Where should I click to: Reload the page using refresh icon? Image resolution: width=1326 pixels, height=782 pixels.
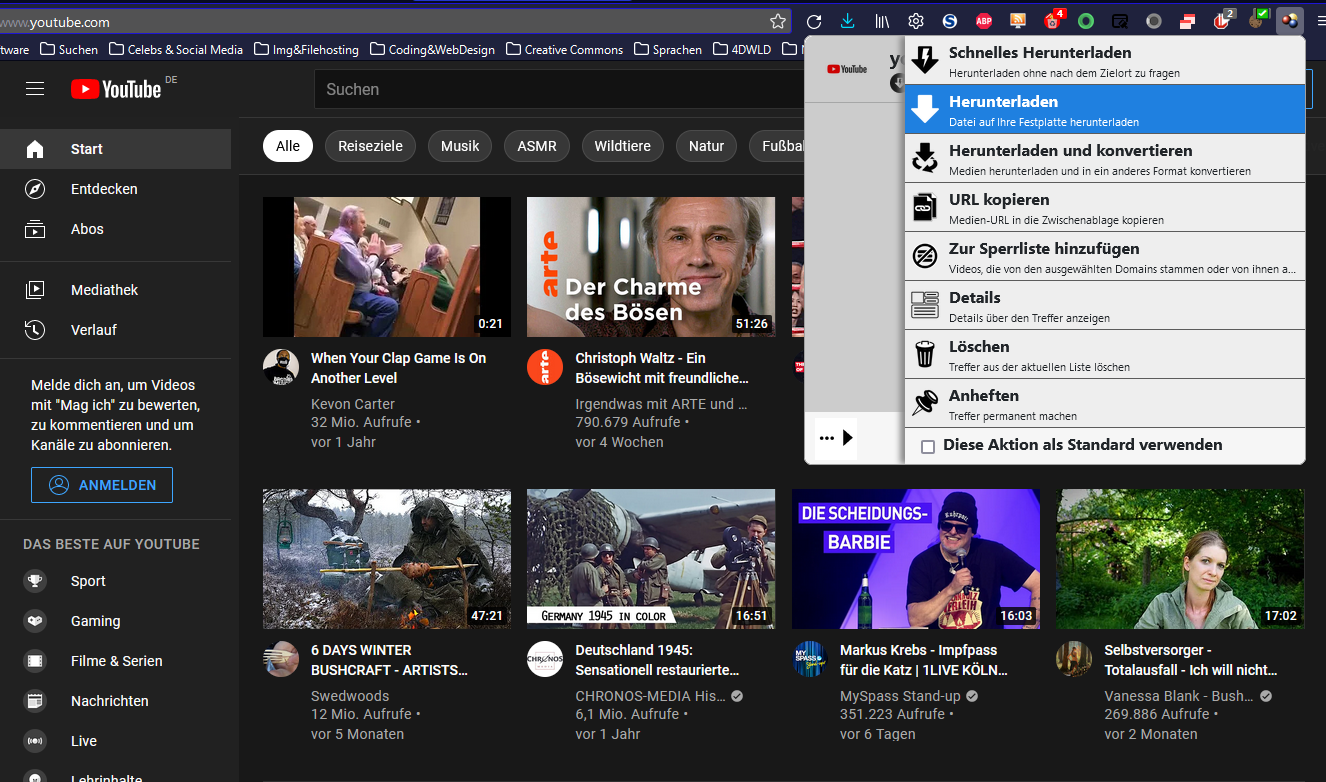pos(814,21)
